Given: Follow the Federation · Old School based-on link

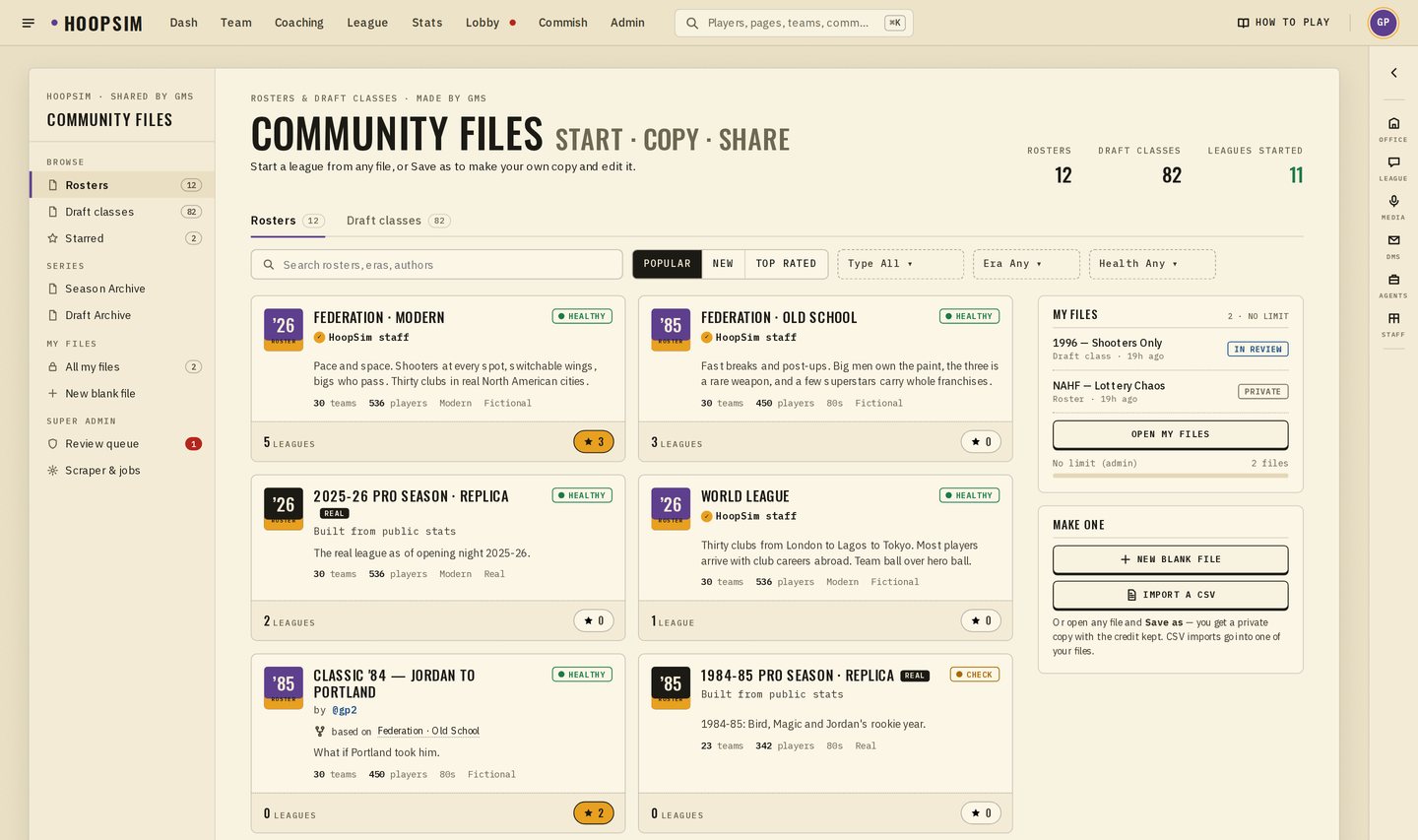Looking at the screenshot, I should [428, 731].
